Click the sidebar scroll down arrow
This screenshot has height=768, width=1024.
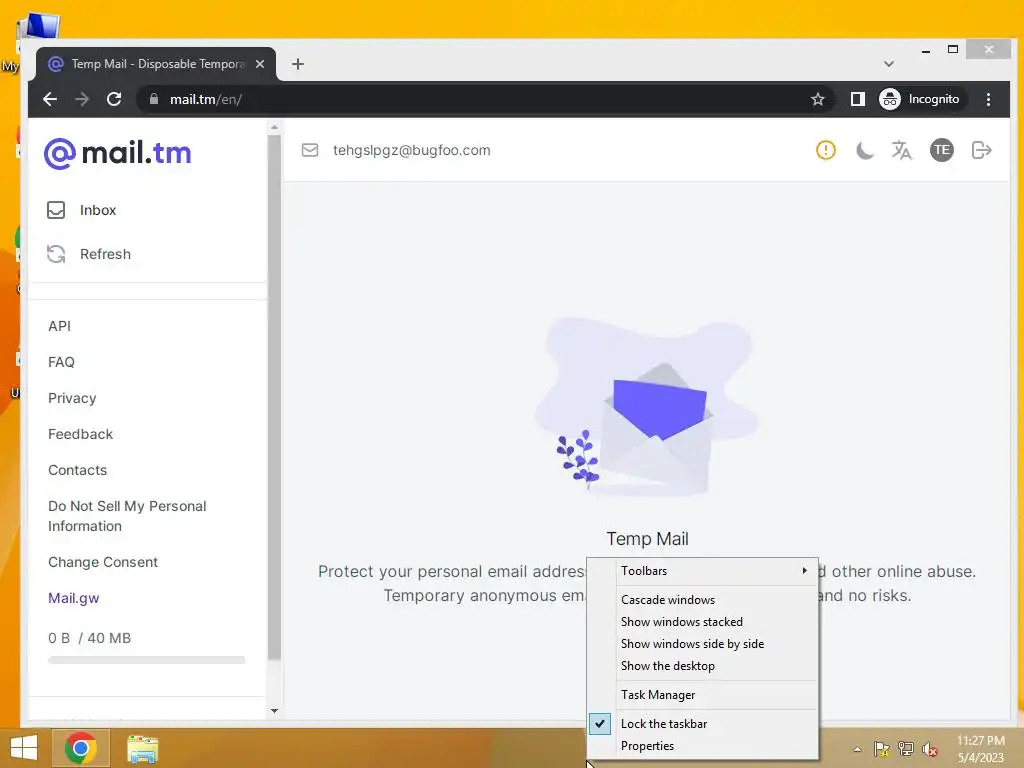click(x=274, y=711)
